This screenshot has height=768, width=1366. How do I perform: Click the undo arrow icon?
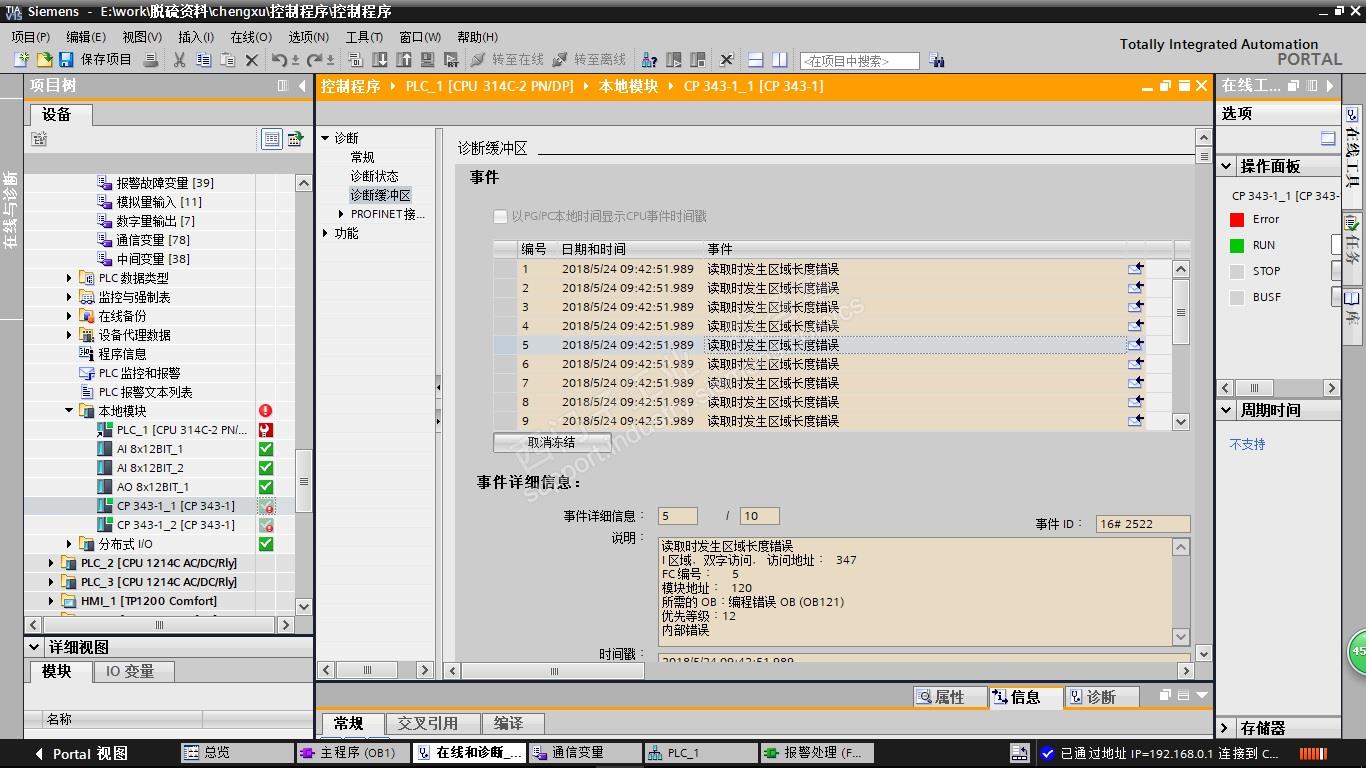coord(280,60)
